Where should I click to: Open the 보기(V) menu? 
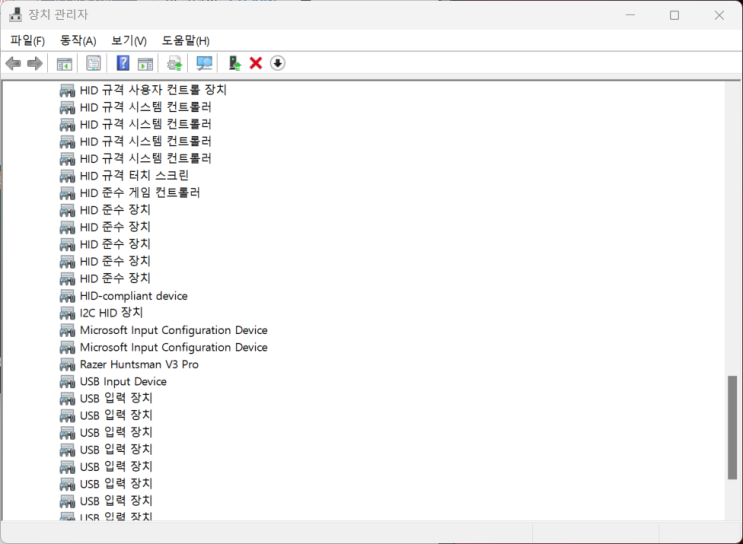click(x=129, y=41)
